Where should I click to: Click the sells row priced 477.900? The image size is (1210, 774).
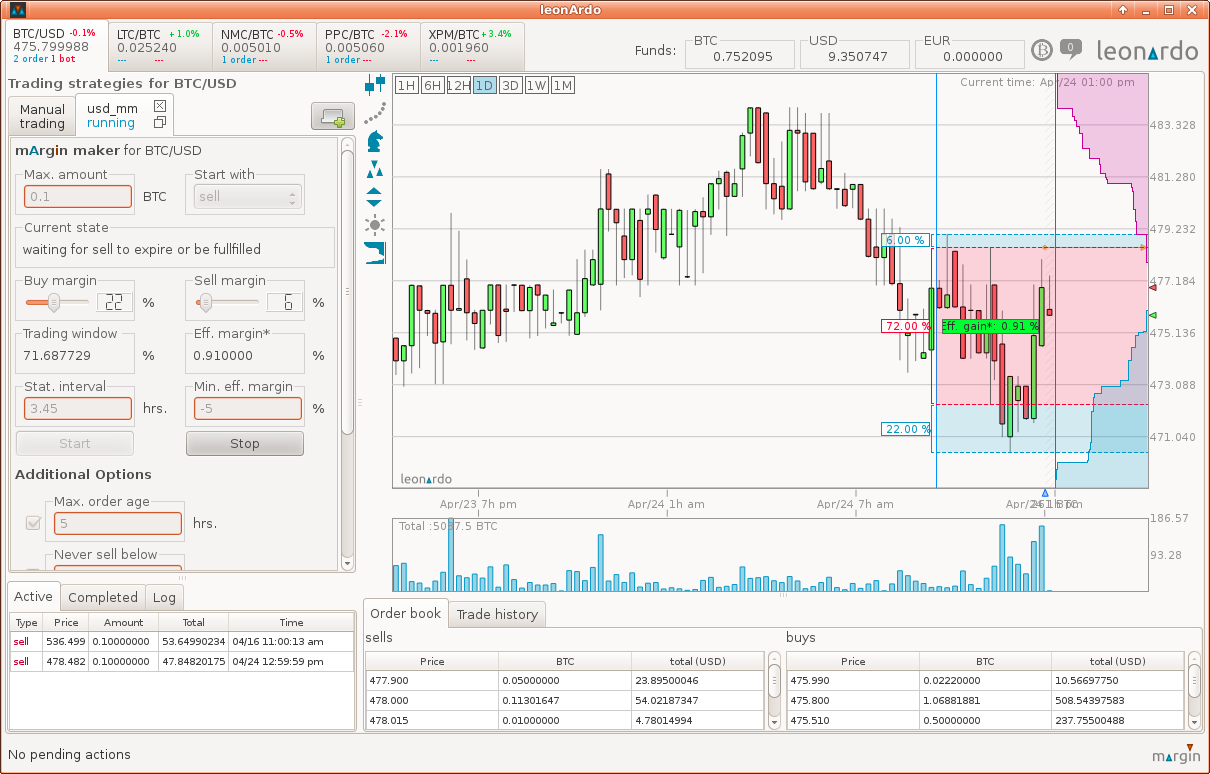click(564, 680)
